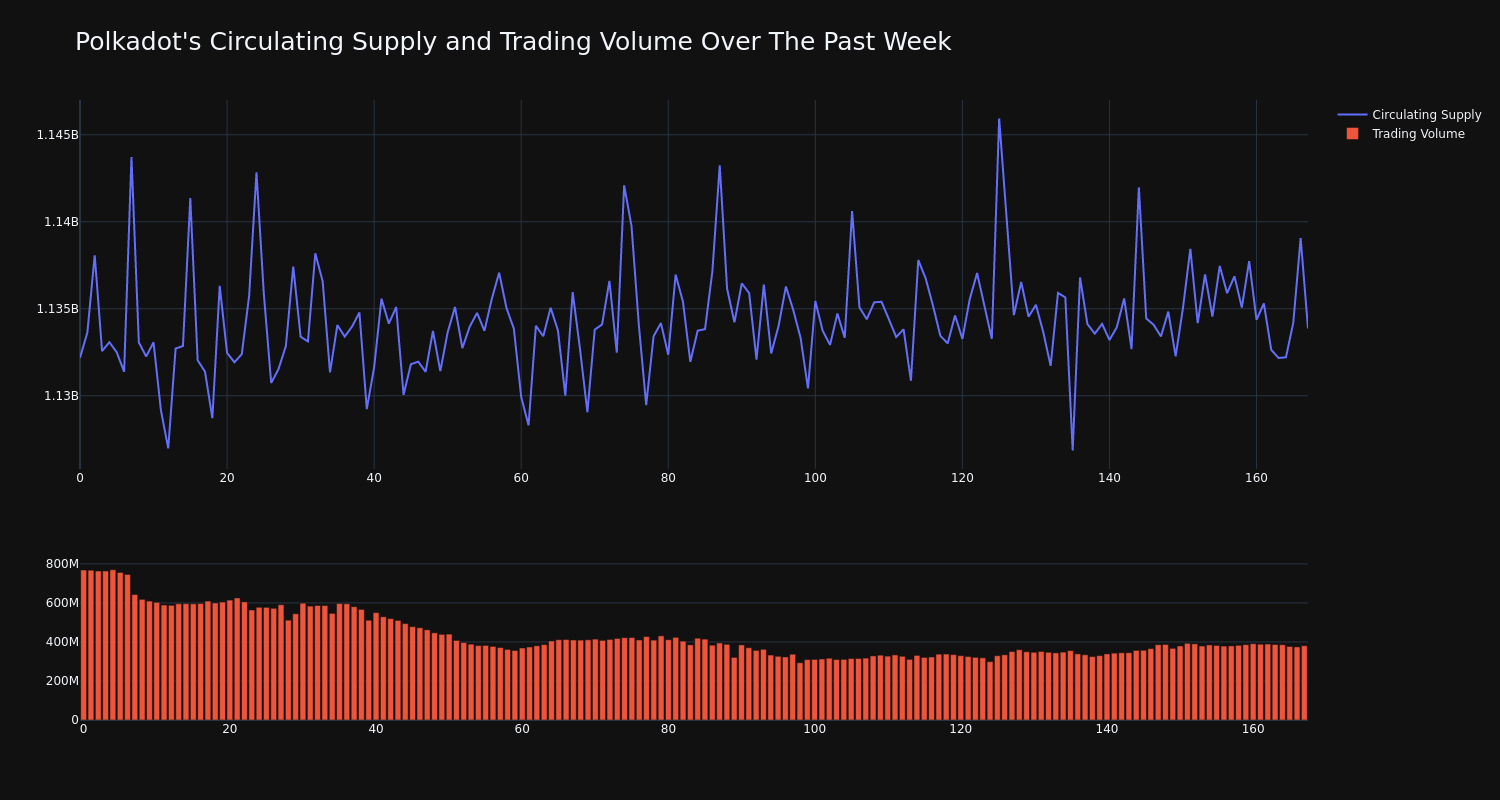Viewport: 1500px width, 800px height.
Task: Select the chart title text
Action: 513,42
